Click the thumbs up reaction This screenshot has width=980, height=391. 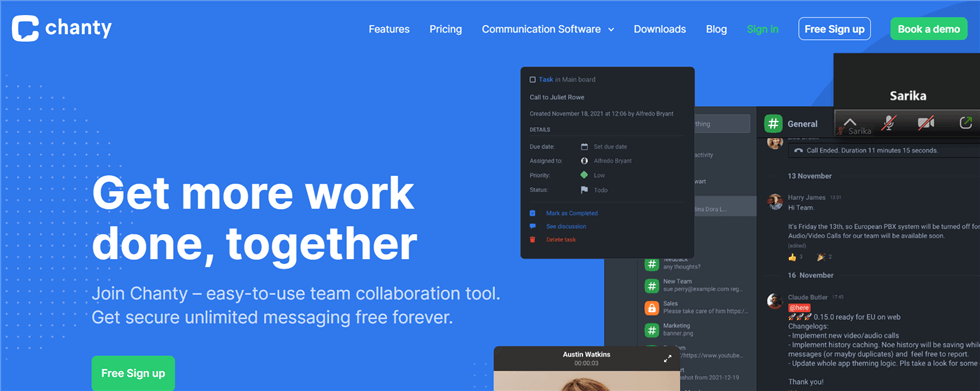tap(792, 257)
